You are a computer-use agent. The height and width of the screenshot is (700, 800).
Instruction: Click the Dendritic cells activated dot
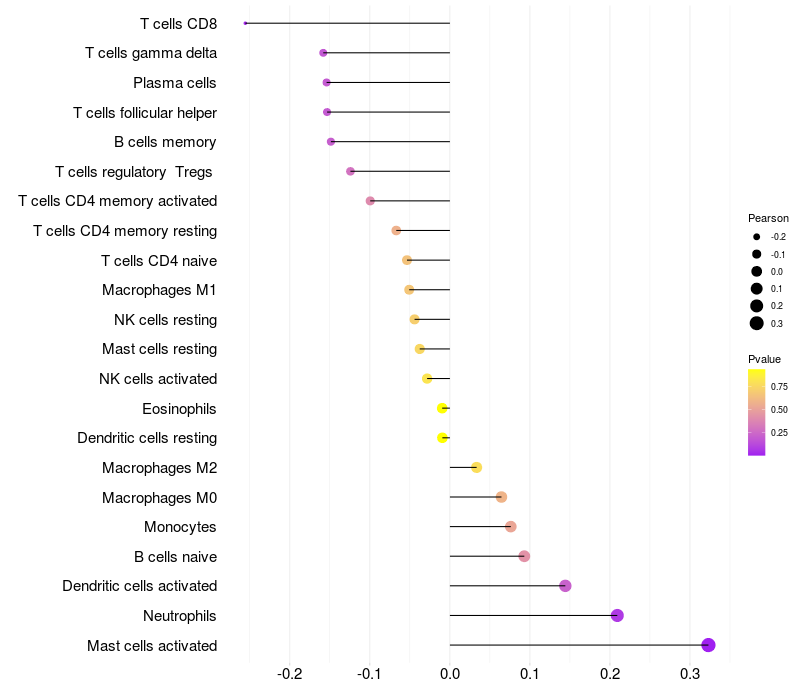[565, 586]
